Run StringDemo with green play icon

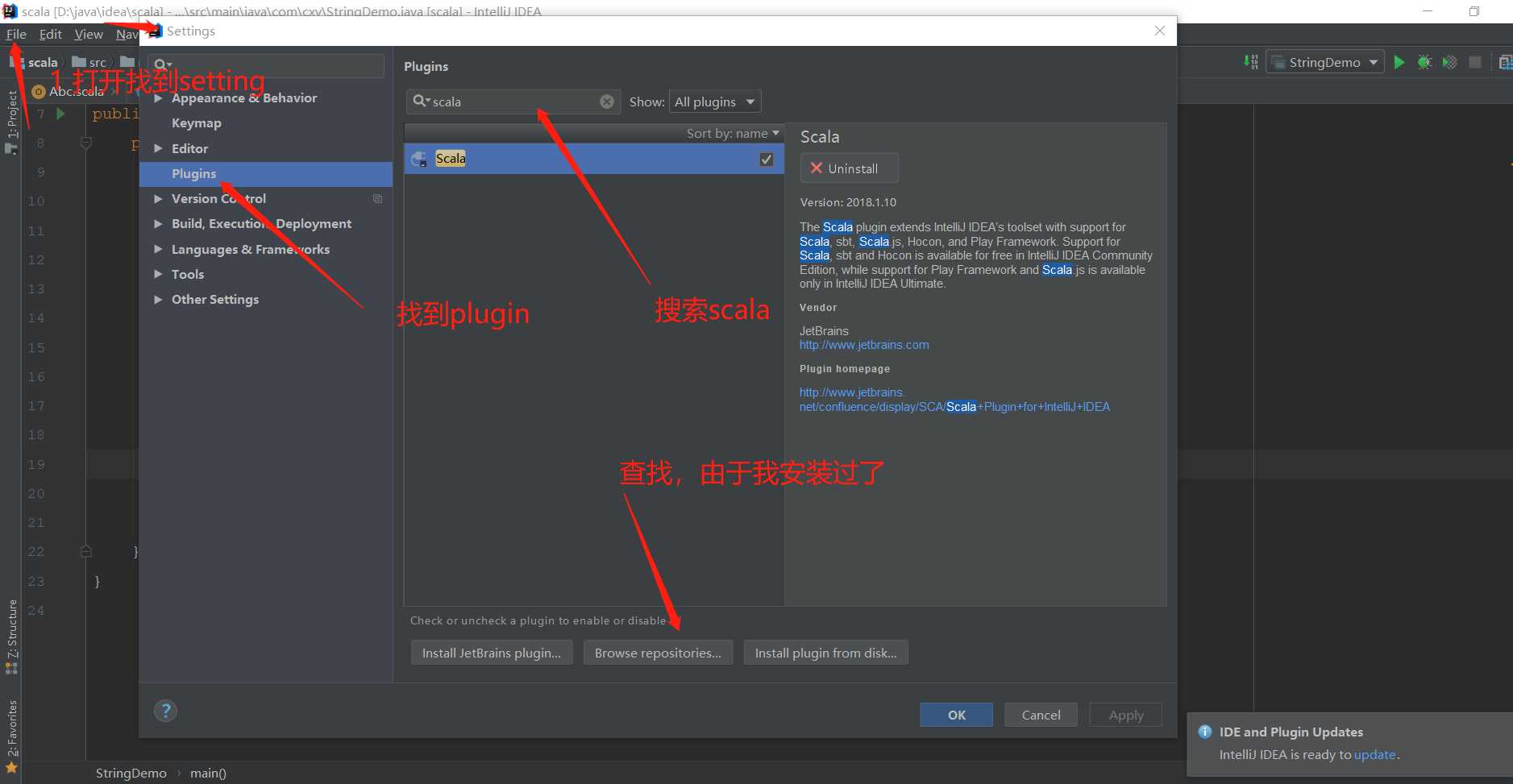point(1399,62)
